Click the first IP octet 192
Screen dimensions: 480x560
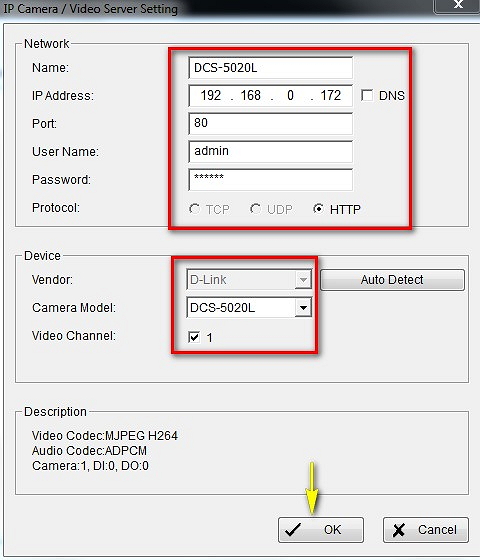point(211,95)
